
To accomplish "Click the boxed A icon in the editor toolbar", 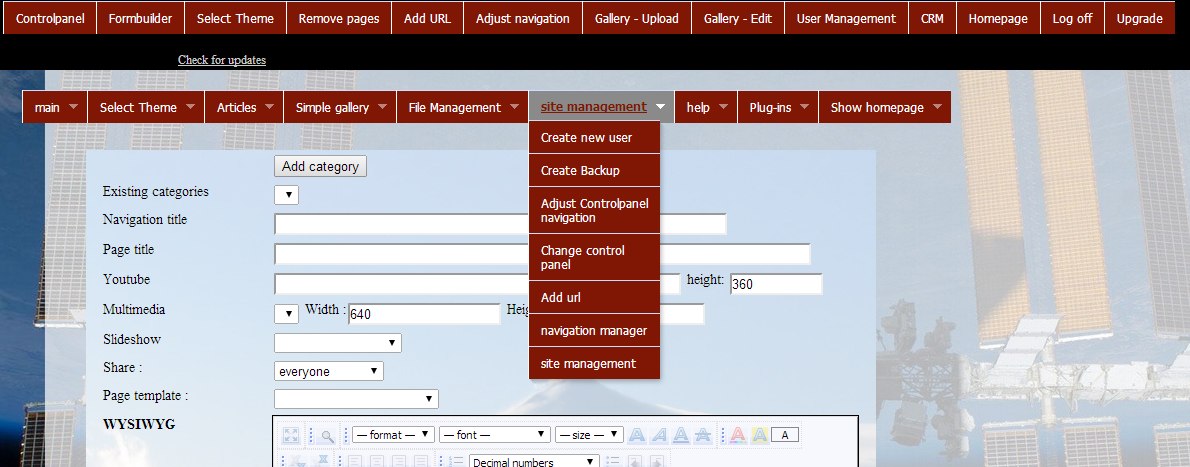I will (785, 435).
